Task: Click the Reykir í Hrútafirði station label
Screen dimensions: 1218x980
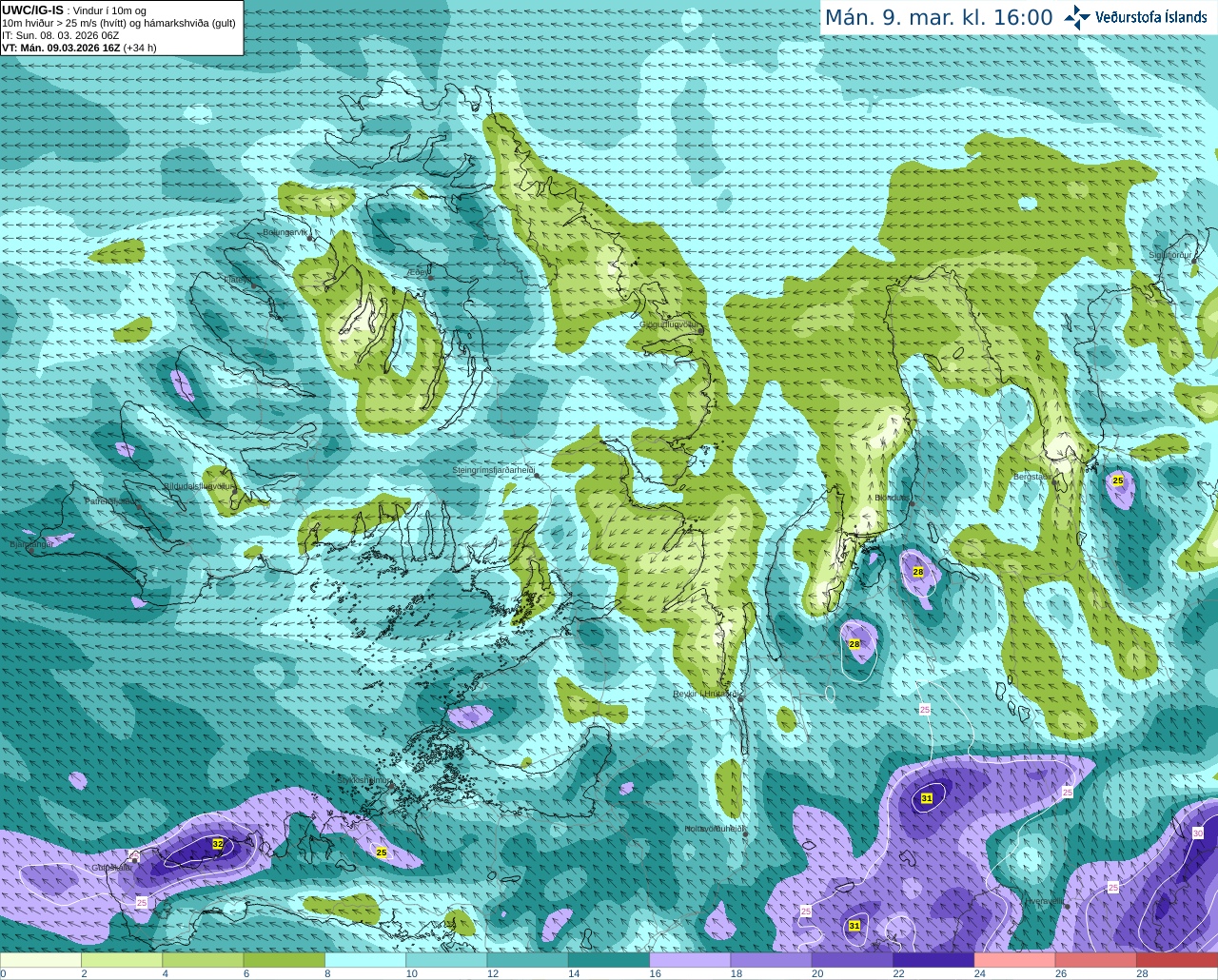Action: (707, 694)
